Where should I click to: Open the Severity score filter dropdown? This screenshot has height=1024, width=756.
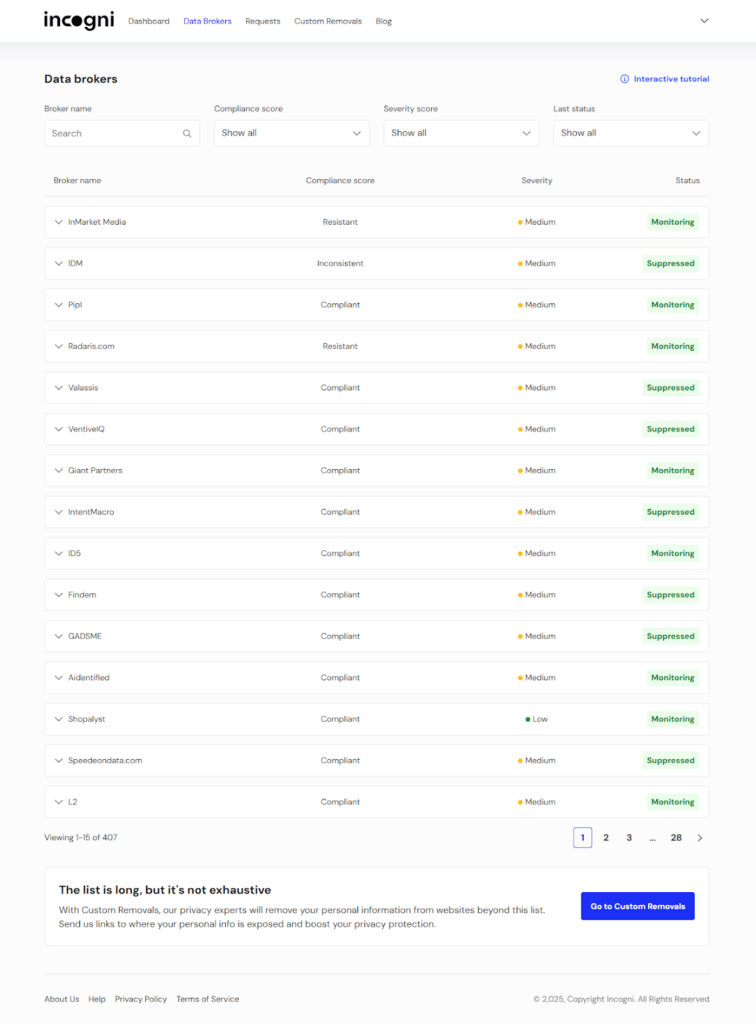(x=461, y=133)
